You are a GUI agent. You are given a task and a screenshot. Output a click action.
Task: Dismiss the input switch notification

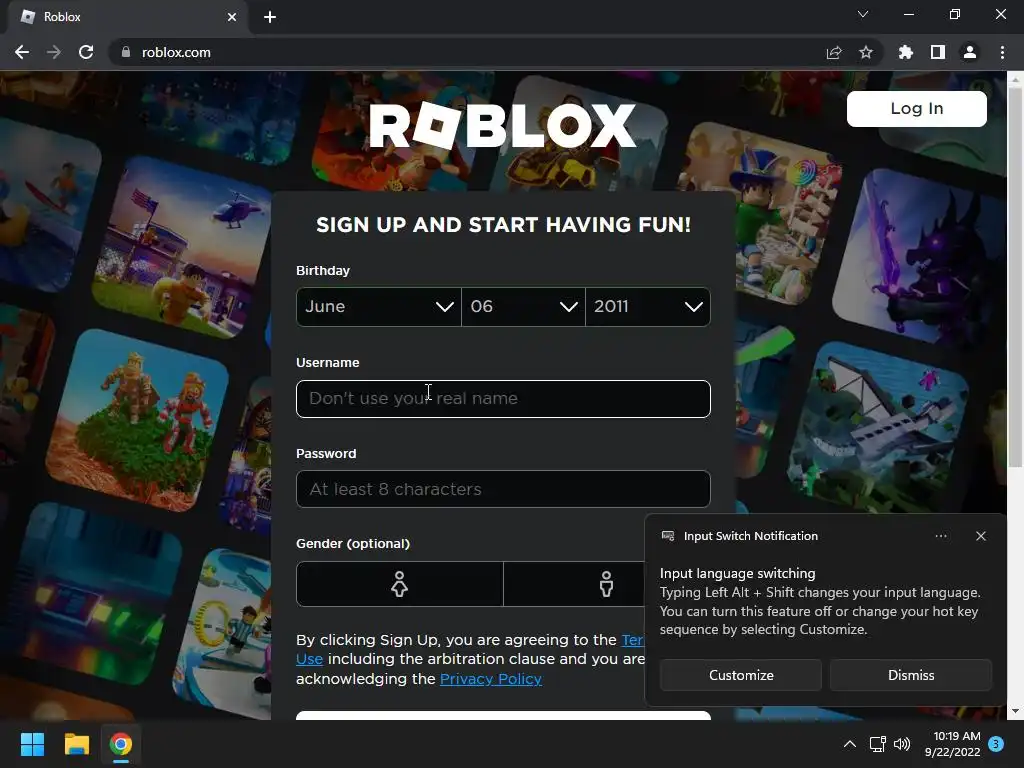pyautogui.click(x=910, y=675)
